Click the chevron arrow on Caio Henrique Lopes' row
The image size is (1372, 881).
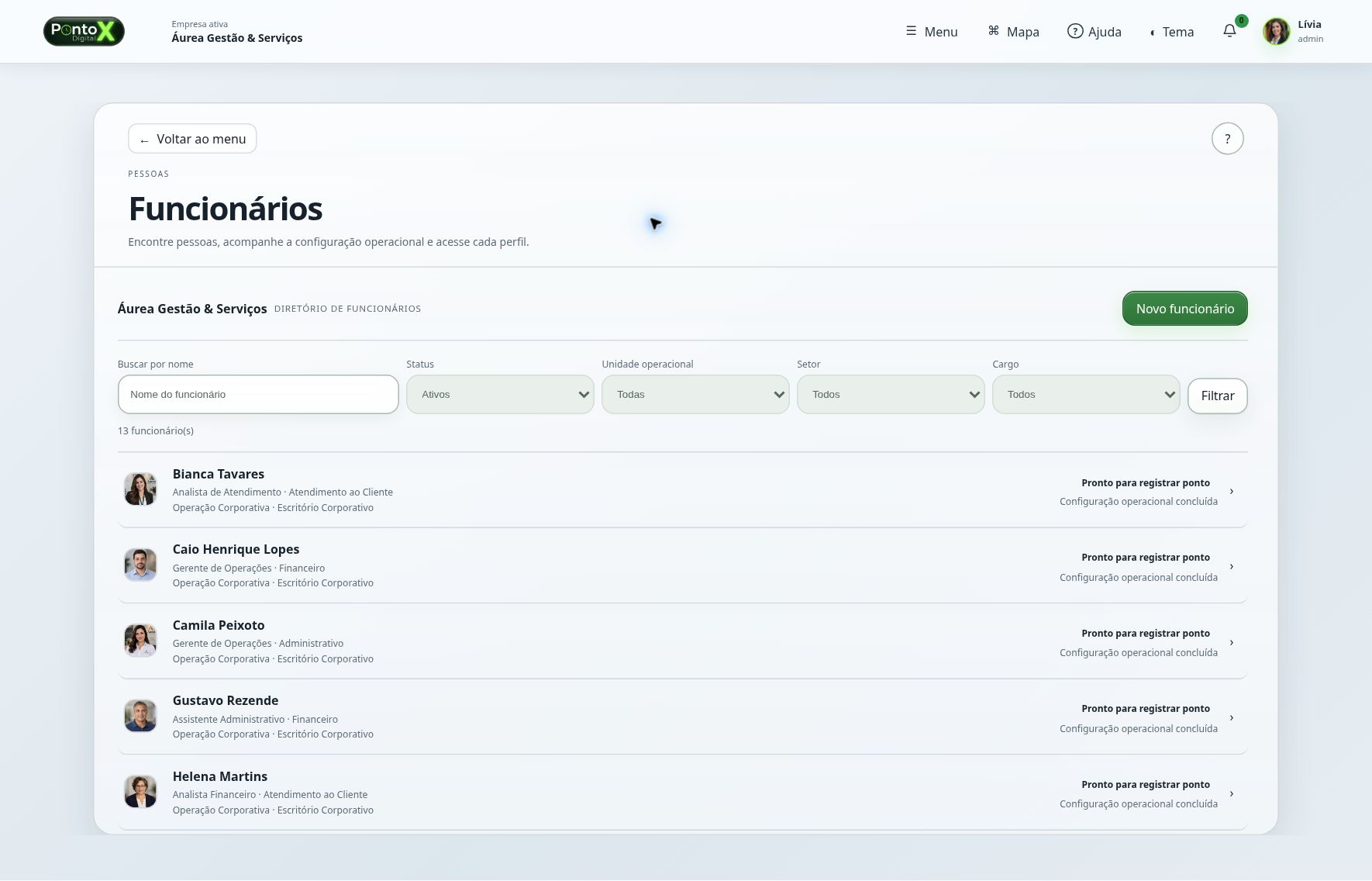click(x=1231, y=567)
